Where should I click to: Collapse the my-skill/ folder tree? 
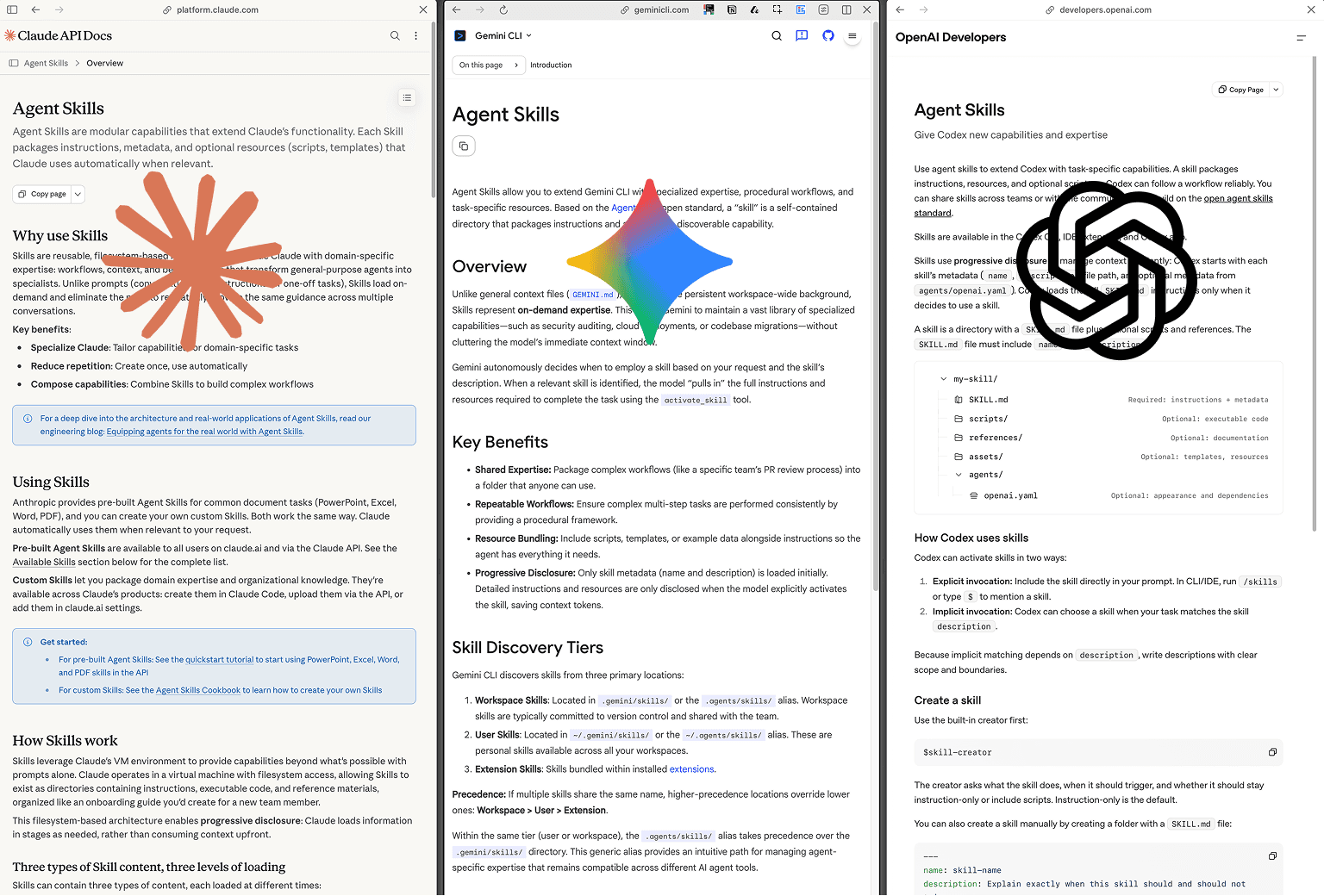(x=945, y=379)
